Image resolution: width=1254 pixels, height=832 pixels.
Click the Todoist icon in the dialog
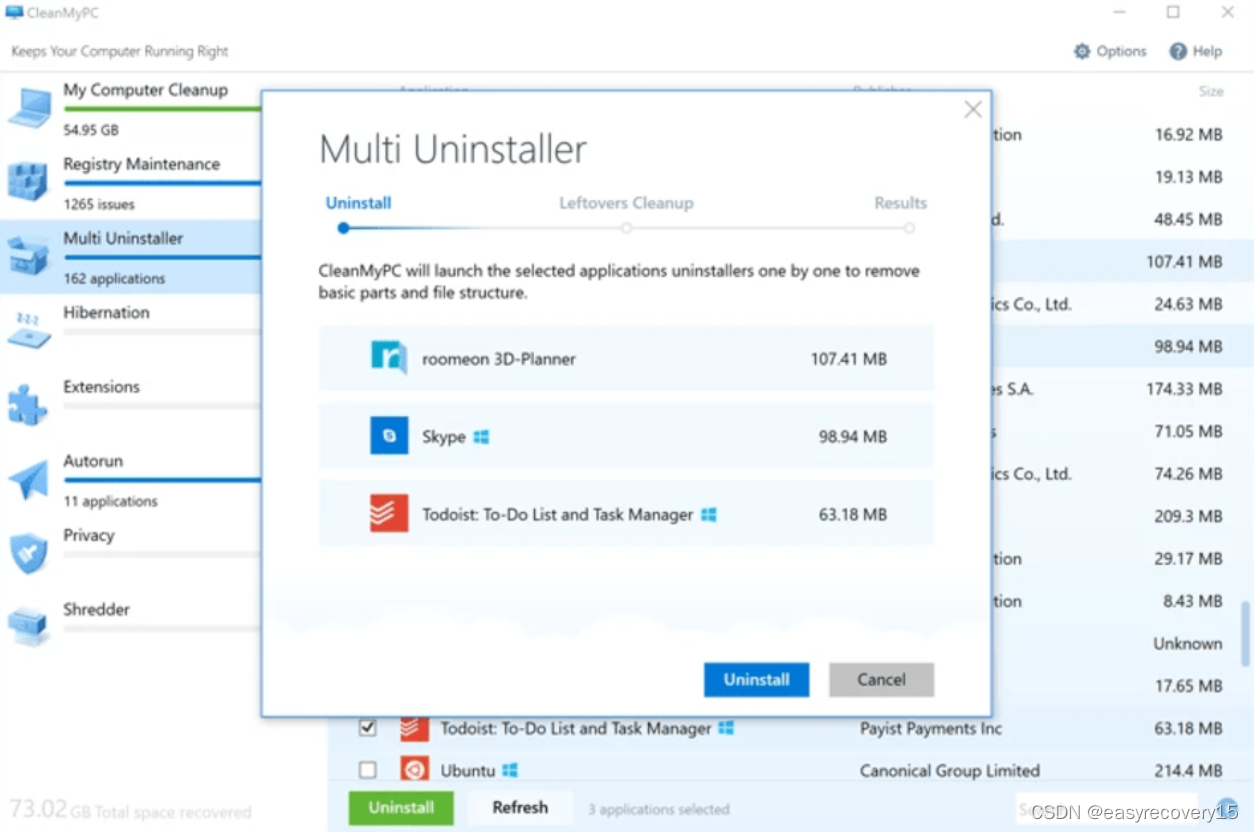[x=389, y=514]
